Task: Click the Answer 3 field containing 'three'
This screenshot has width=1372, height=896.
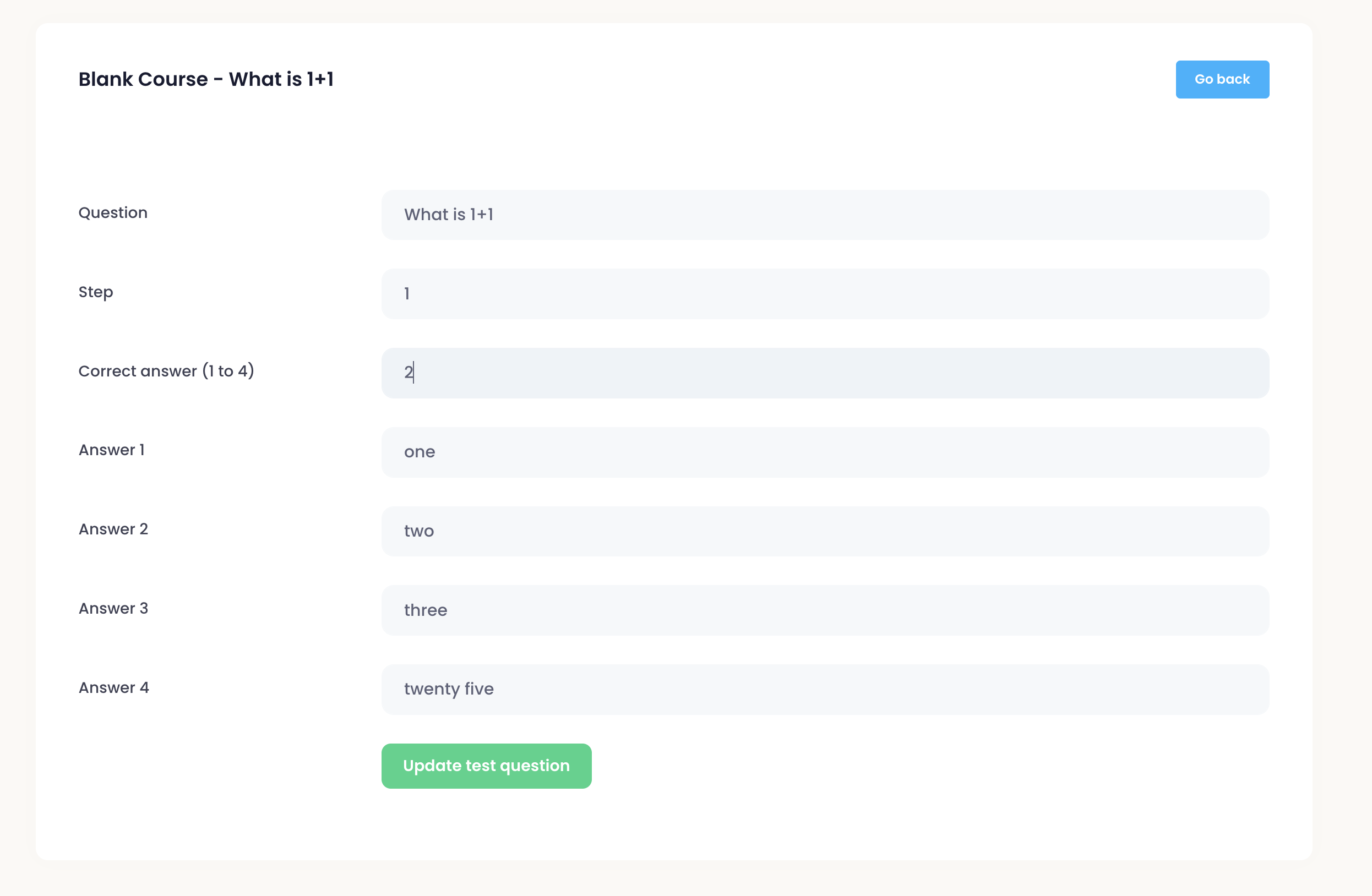Action: pyautogui.click(x=824, y=610)
